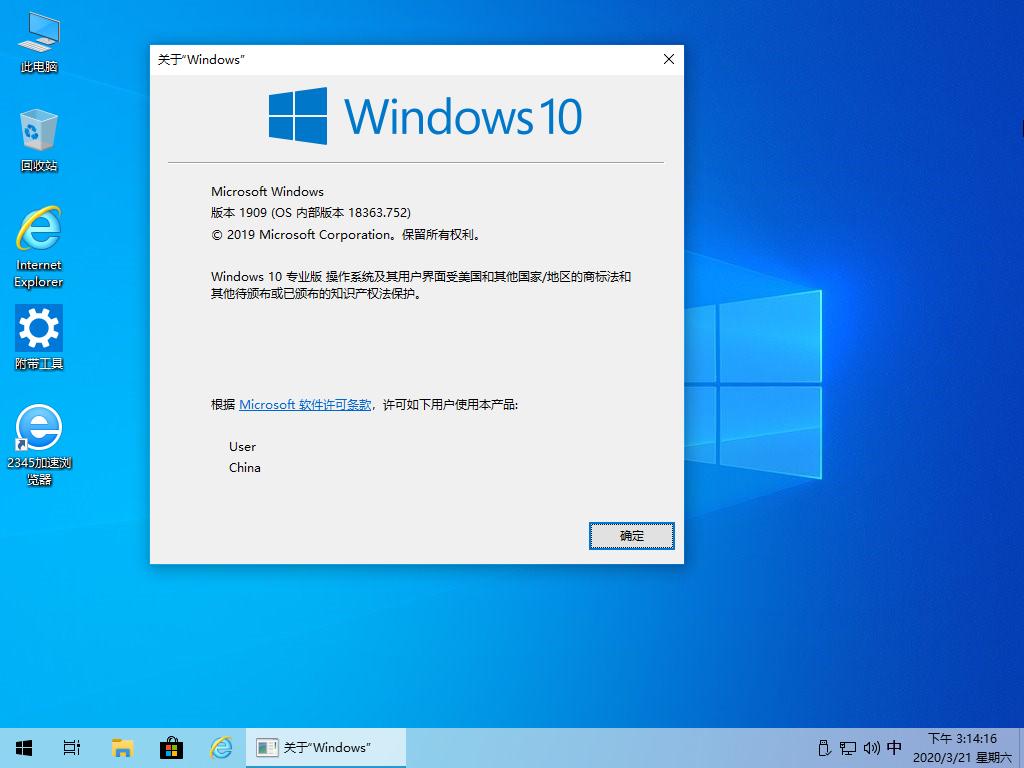Open the 此电脑 desktop icon
This screenshot has width=1024, height=768.
click(39, 43)
